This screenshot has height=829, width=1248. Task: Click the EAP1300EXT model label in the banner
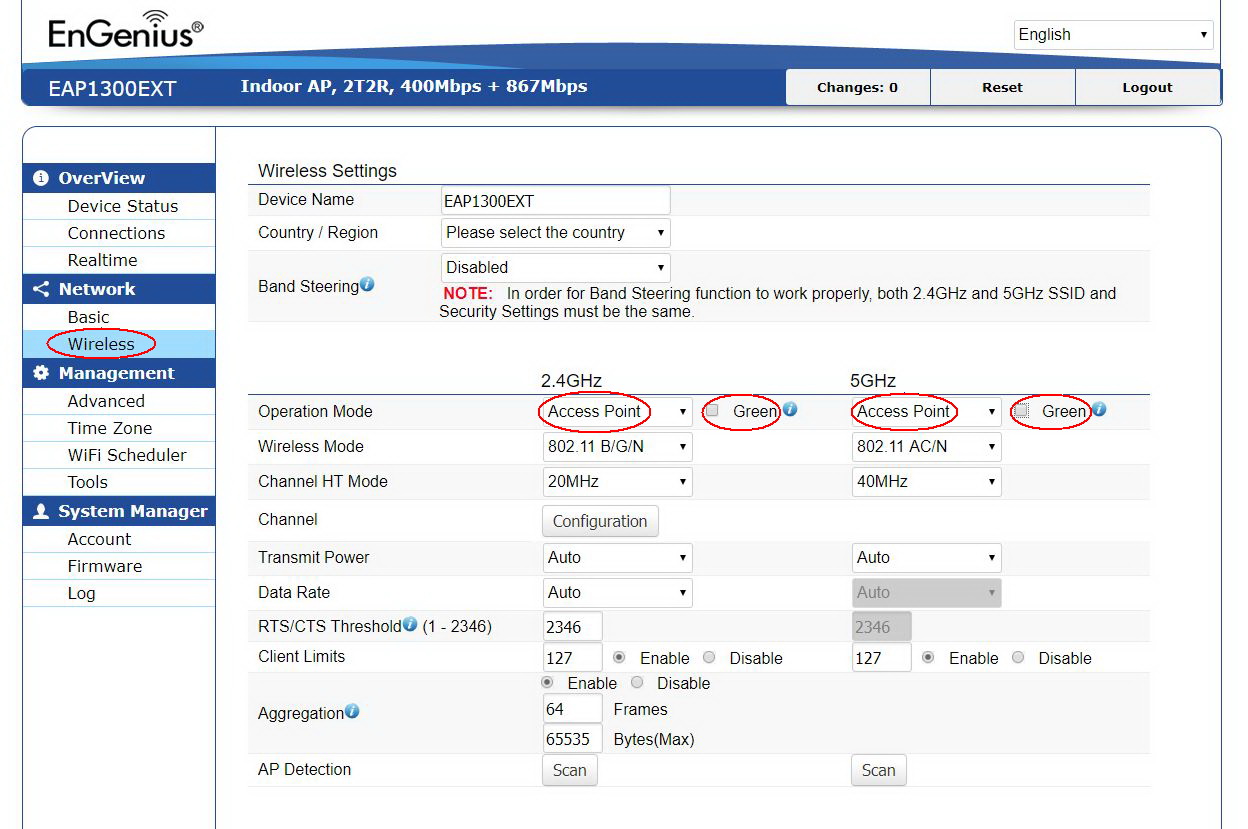112,89
